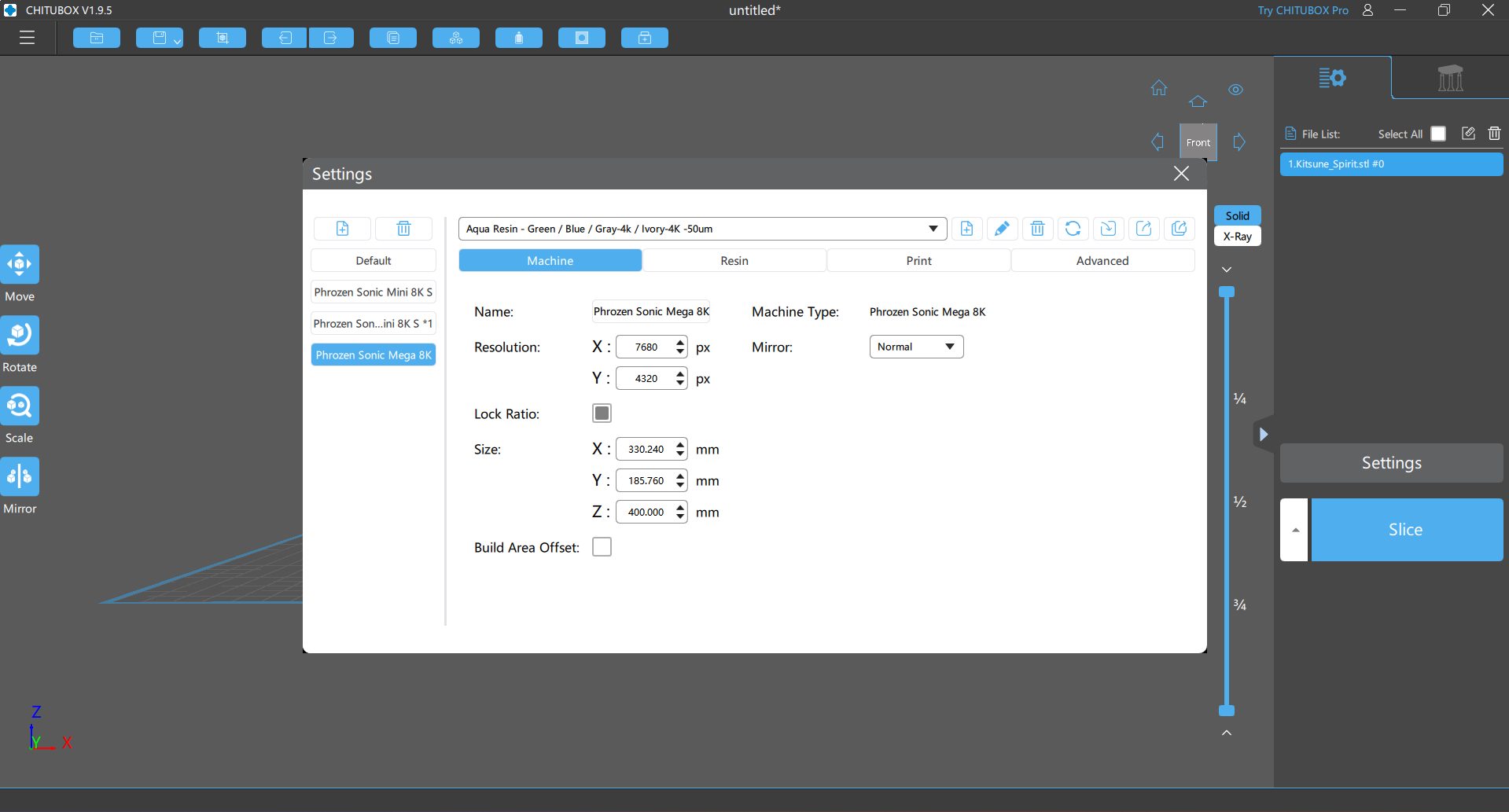Screen dimensions: 1509x812
Task: Click the open file folder toolbar icon
Action: click(x=97, y=38)
